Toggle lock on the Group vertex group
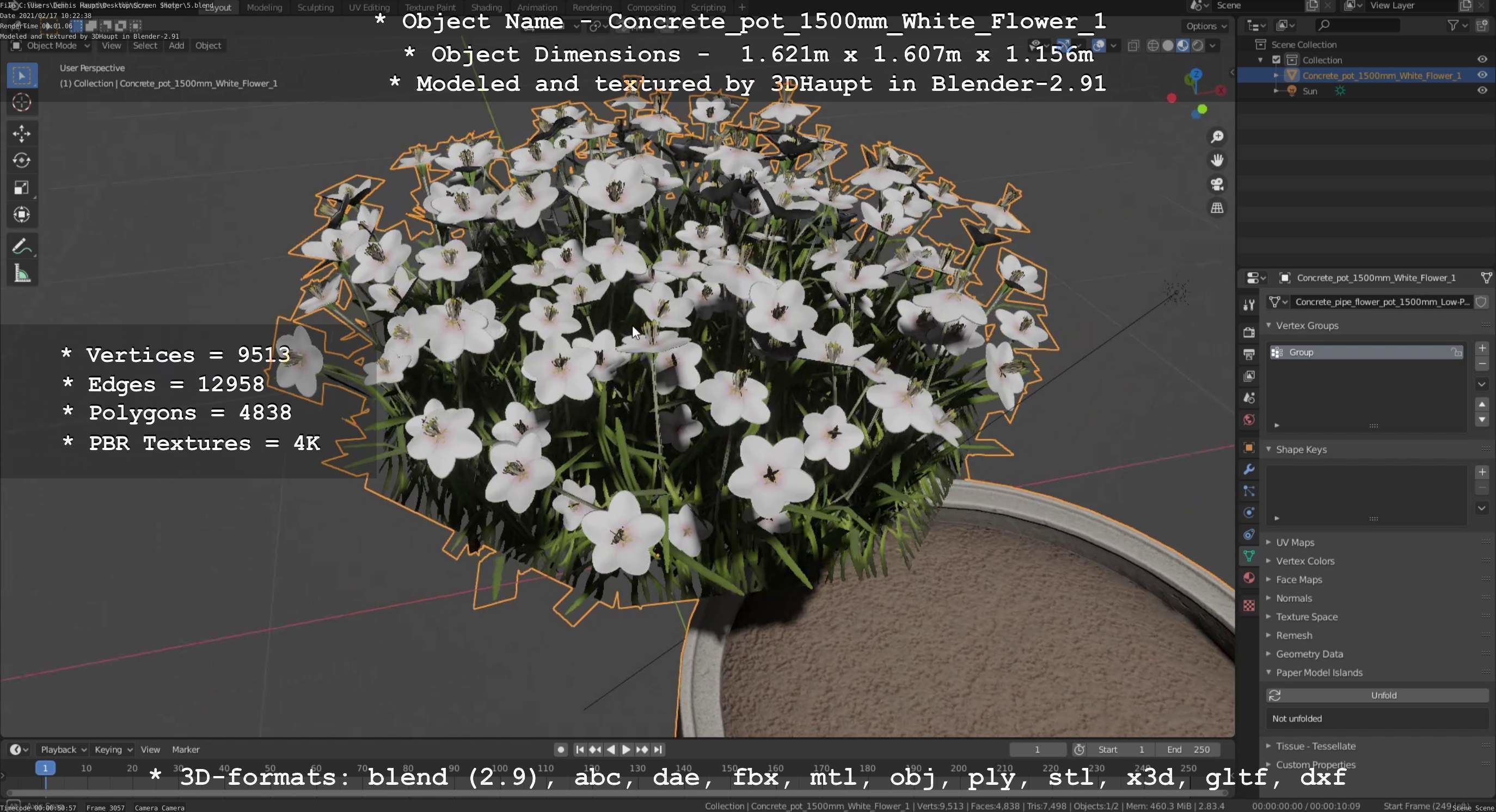This screenshot has width=1496, height=812. (x=1456, y=352)
